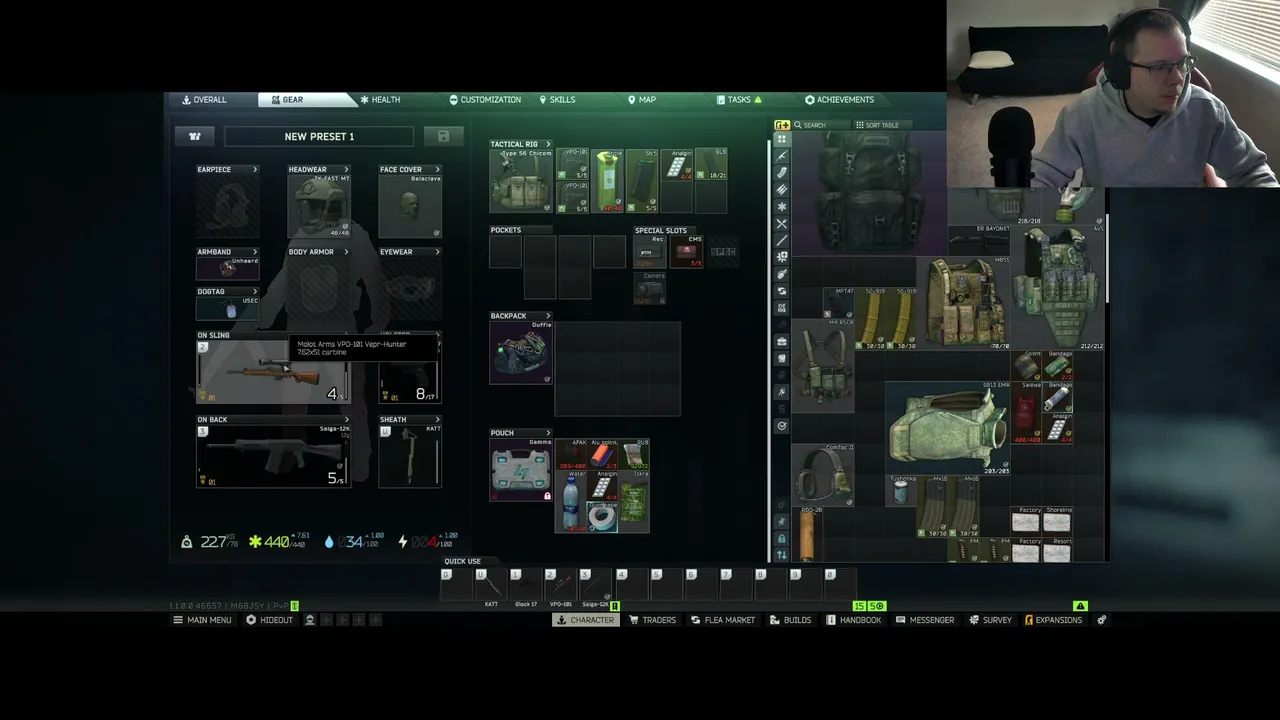Viewport: 1280px width, 720px height.
Task: Expand the Headwear slot arrow
Action: tap(347, 169)
